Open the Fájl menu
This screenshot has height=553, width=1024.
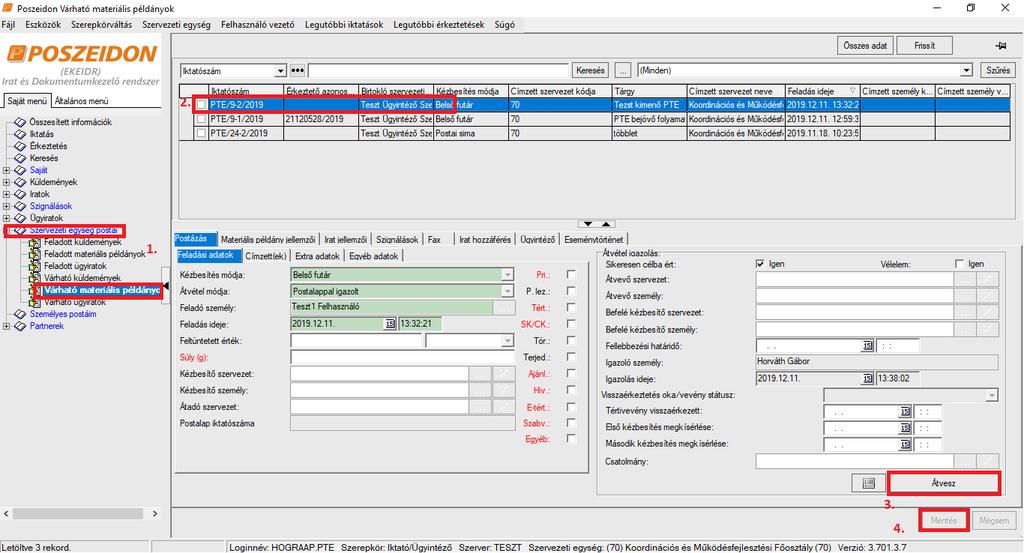tap(8, 25)
